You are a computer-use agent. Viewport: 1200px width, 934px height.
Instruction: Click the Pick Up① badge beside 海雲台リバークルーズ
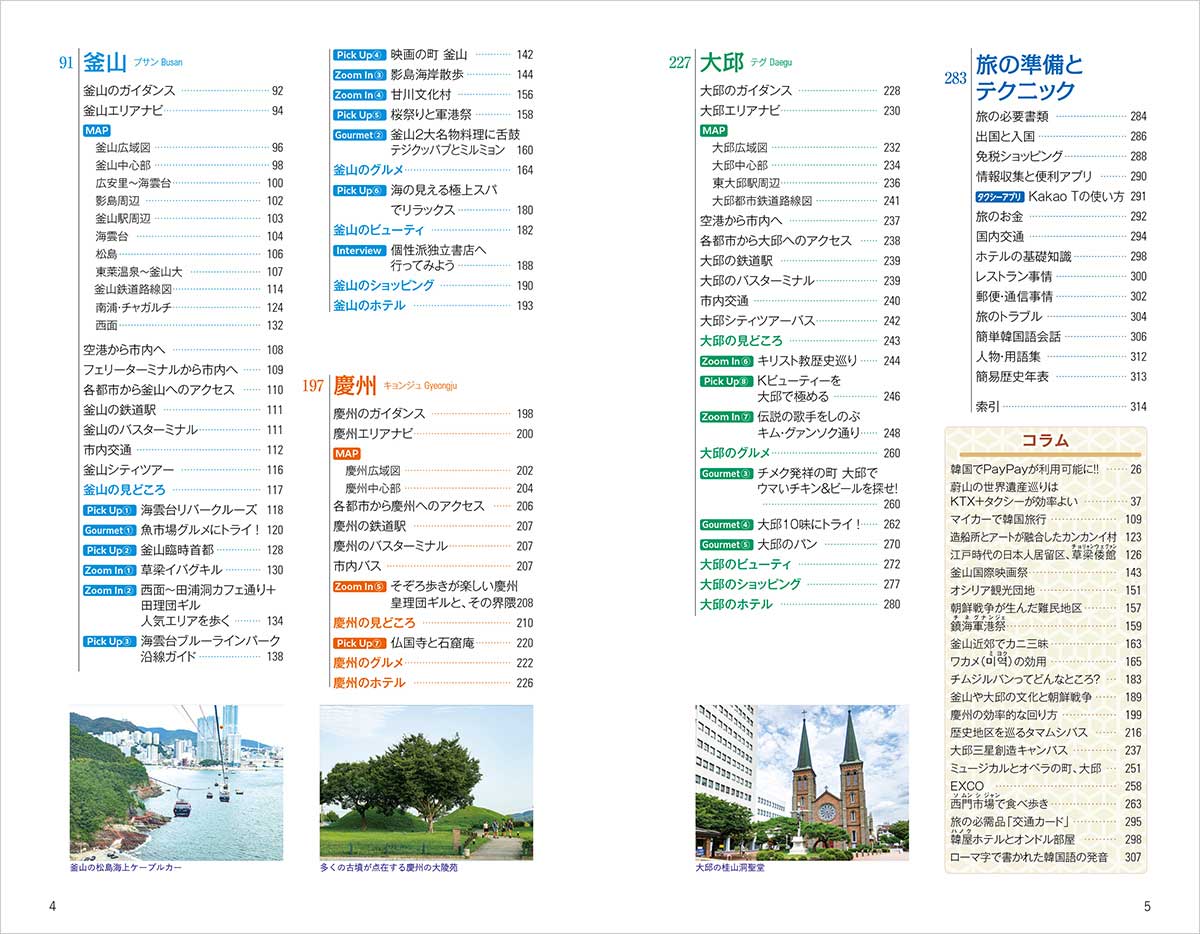pos(108,510)
